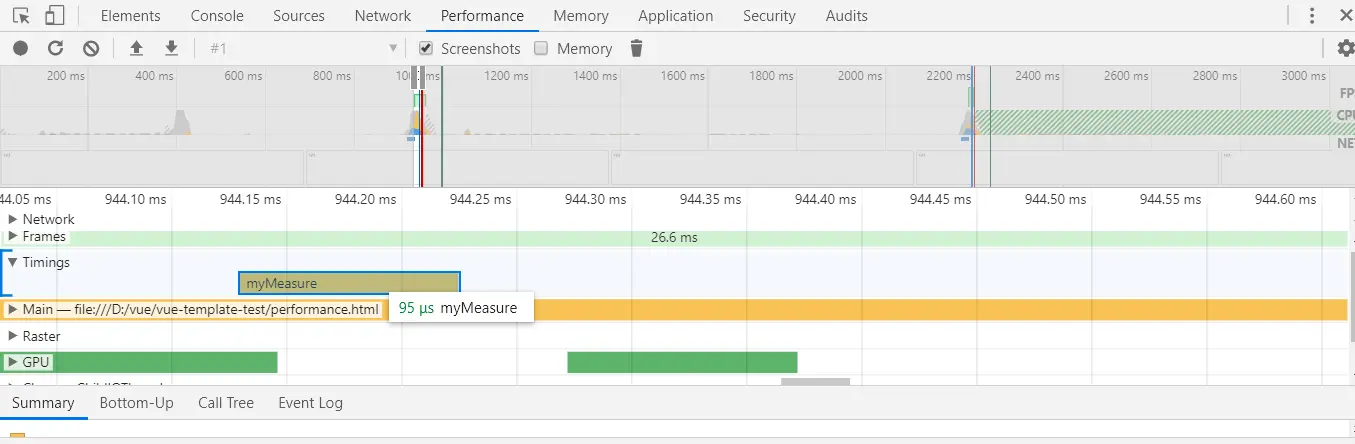Start recording a performance profile
This screenshot has width=1355, height=444.
(x=21, y=48)
